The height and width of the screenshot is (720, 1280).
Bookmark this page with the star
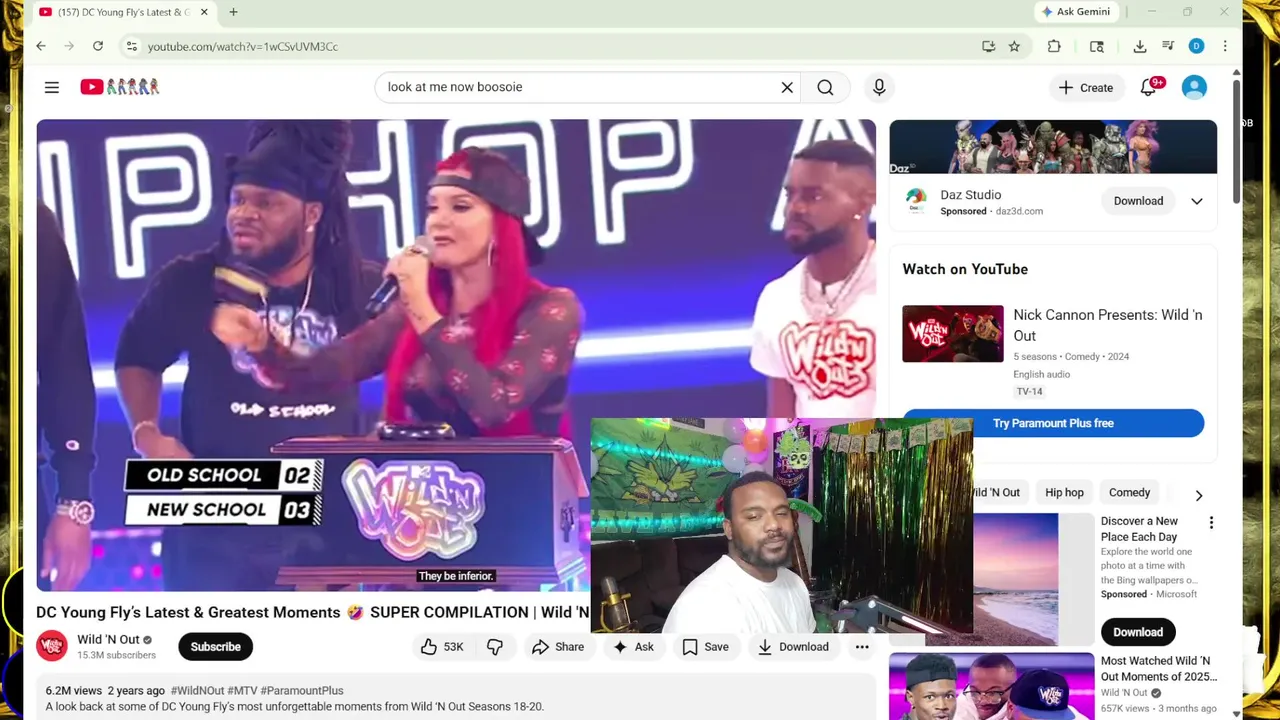coord(1014,46)
